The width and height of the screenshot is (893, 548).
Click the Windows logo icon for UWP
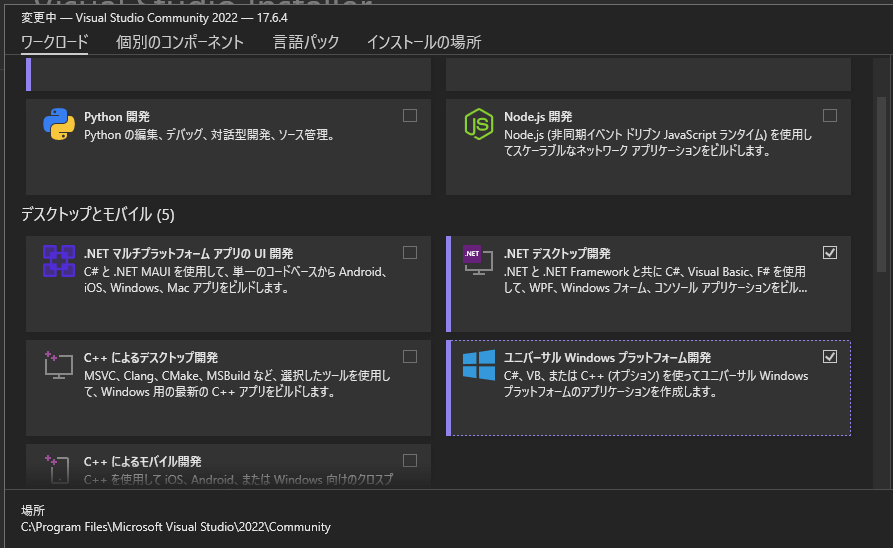pos(479,365)
